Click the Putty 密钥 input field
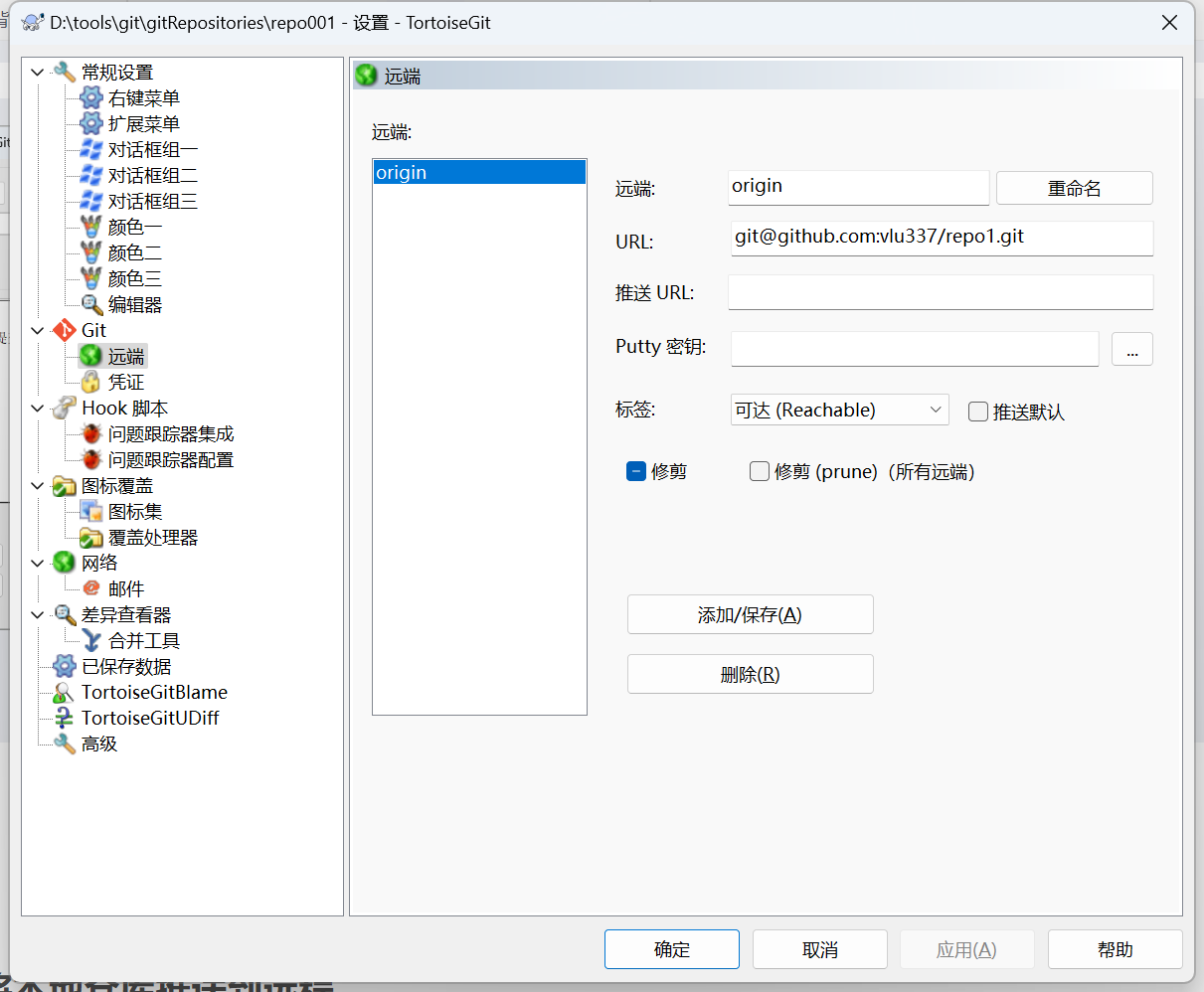 click(915, 349)
